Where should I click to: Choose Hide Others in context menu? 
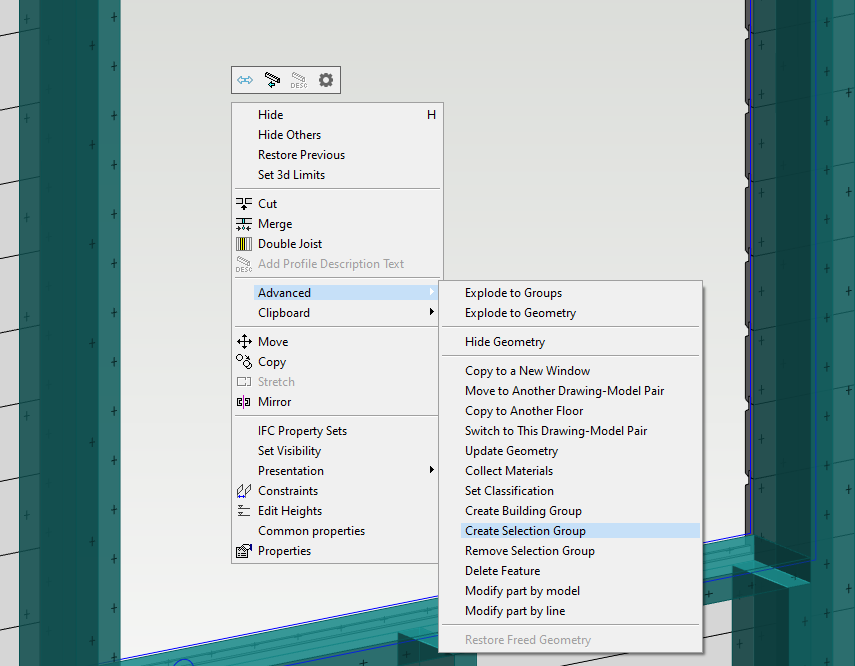(289, 135)
